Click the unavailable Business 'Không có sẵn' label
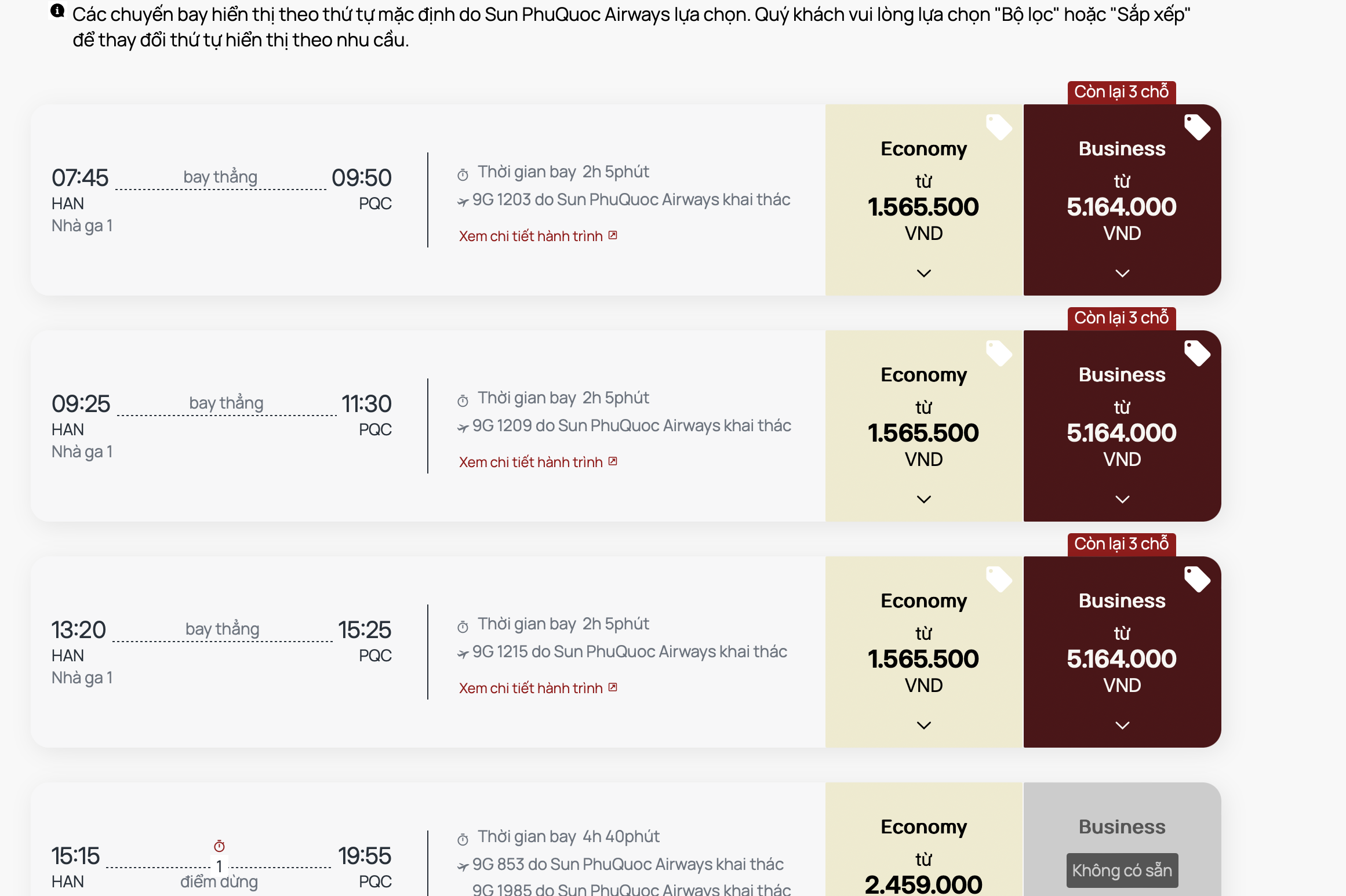The width and height of the screenshot is (1346, 896). click(x=1122, y=870)
